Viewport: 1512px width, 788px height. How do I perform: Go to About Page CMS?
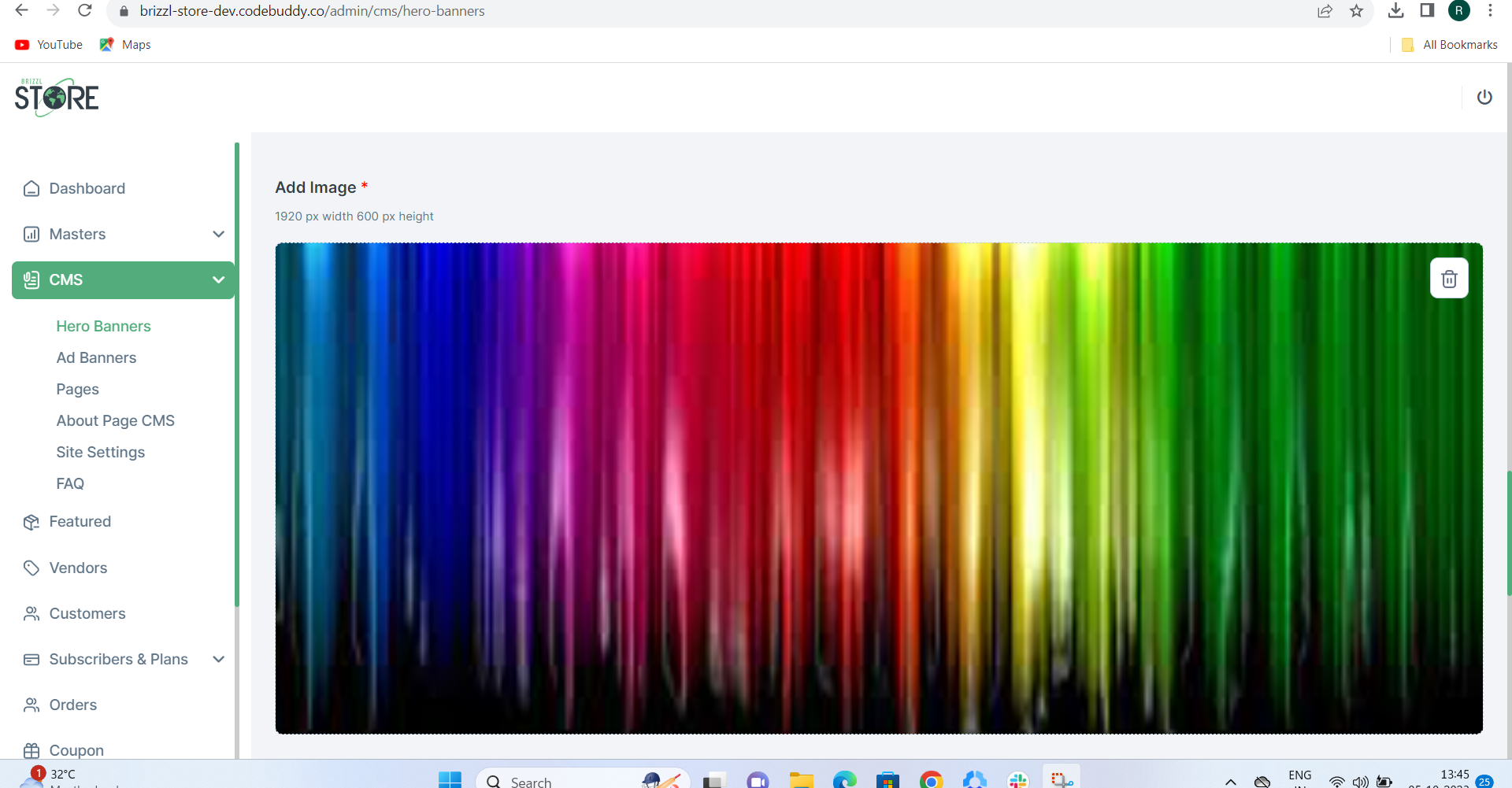115,420
